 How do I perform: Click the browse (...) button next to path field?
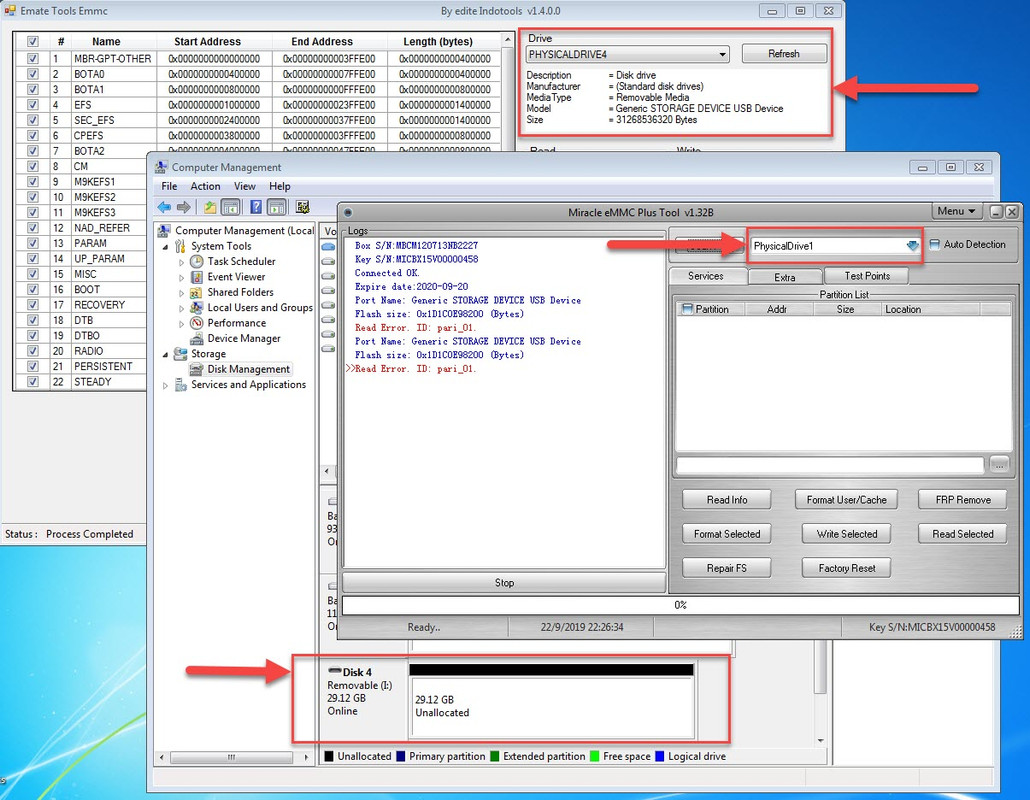(999, 464)
